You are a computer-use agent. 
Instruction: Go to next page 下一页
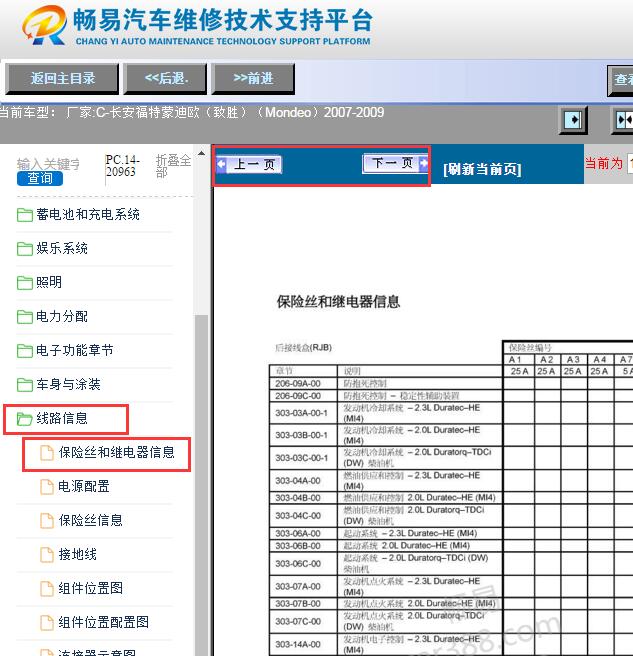tap(396, 163)
